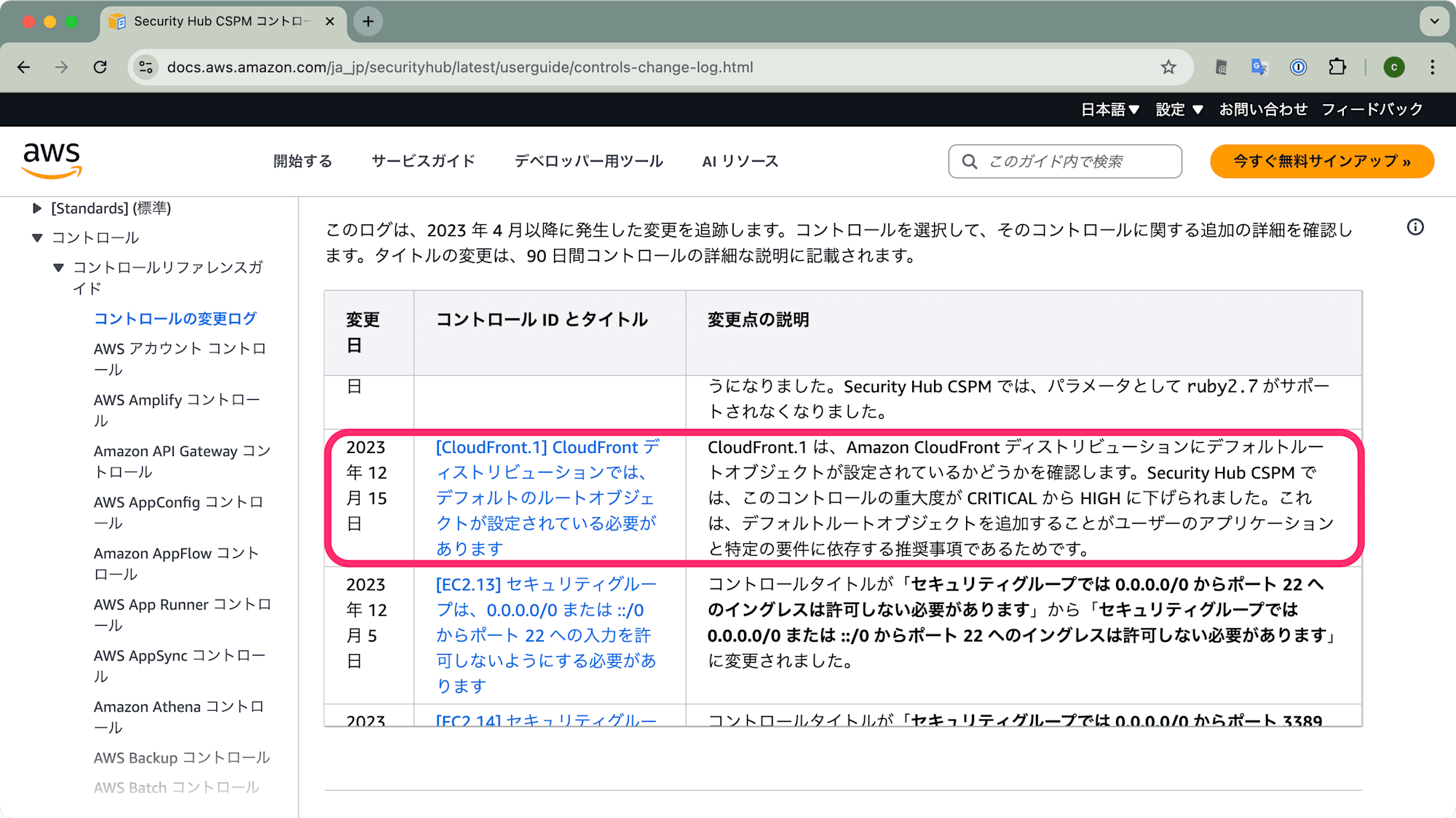This screenshot has height=818, width=1456.
Task: Click the EC2.13 title change description
Action: click(1022, 623)
